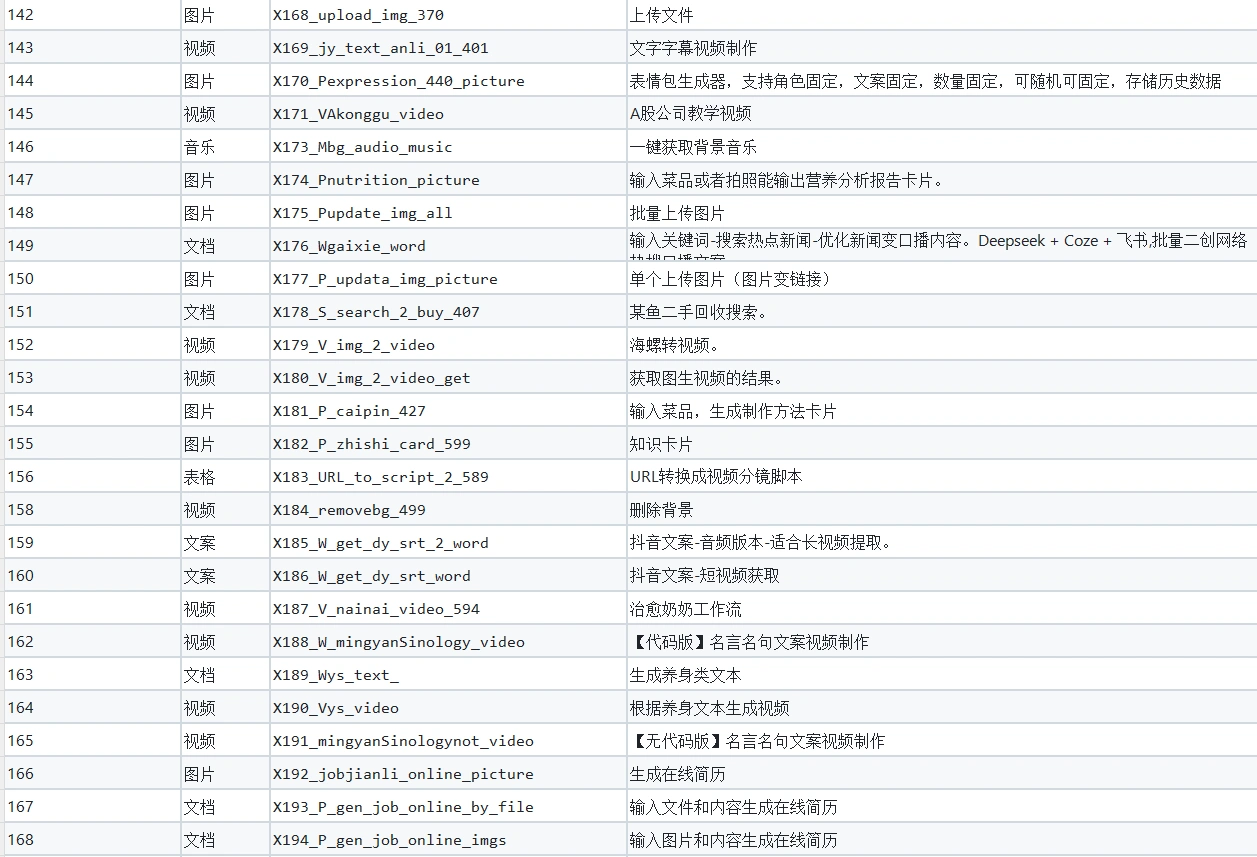
Task: Click cell X181_P_caipin_427
Action: 349,411
